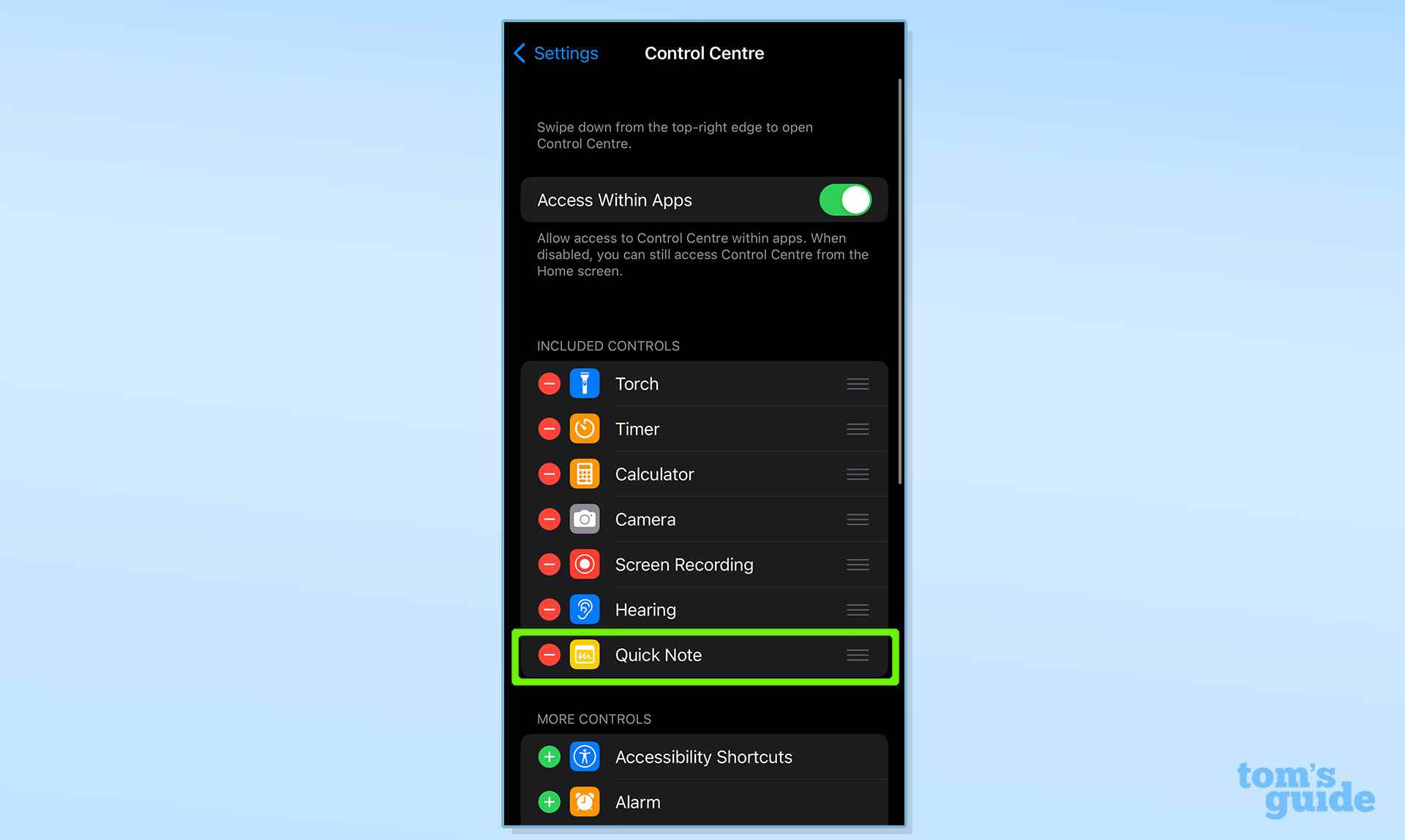
Task: Click the Camera icon in included controls
Action: coord(584,518)
